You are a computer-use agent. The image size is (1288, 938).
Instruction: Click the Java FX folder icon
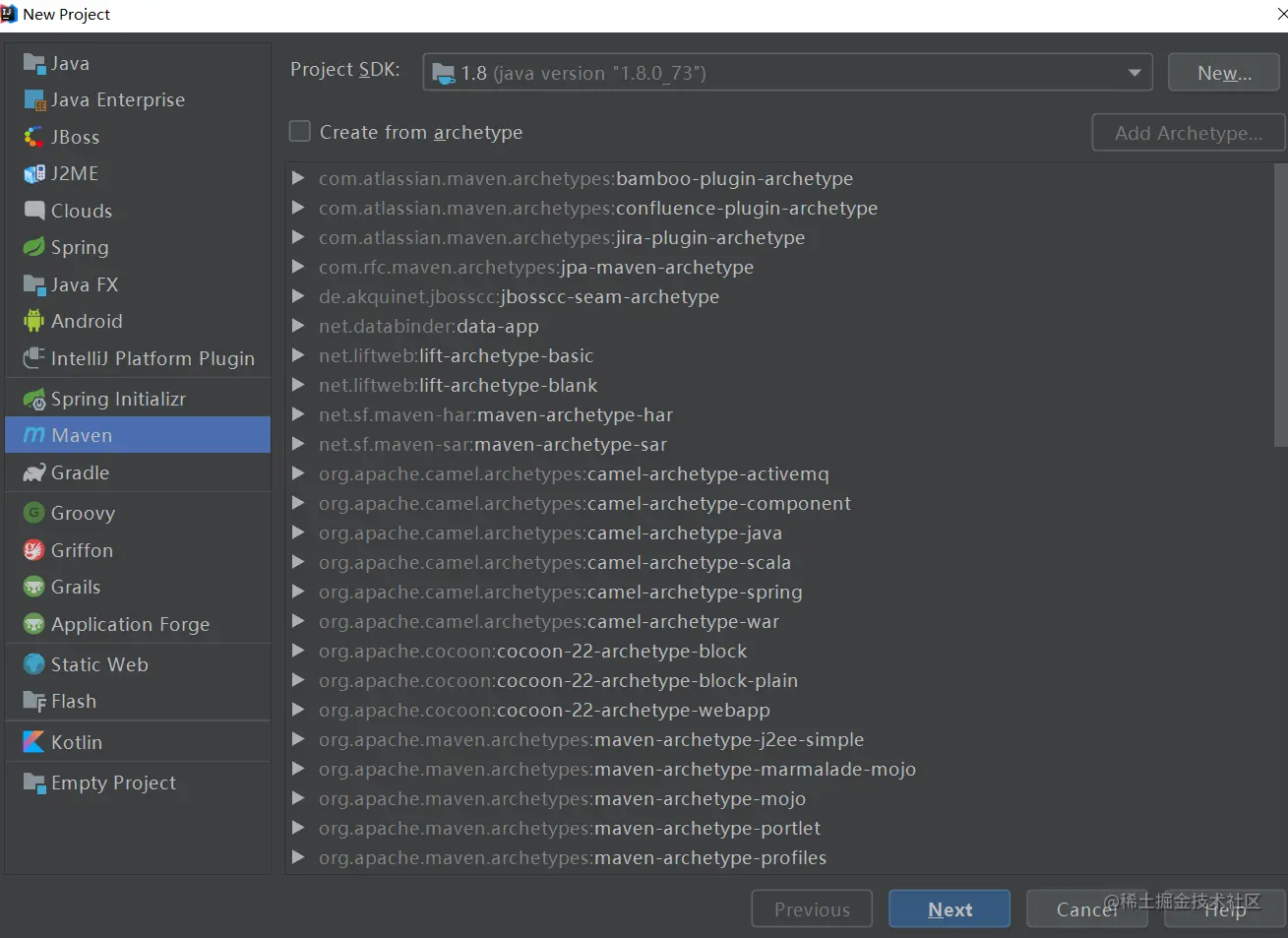pos(34,285)
